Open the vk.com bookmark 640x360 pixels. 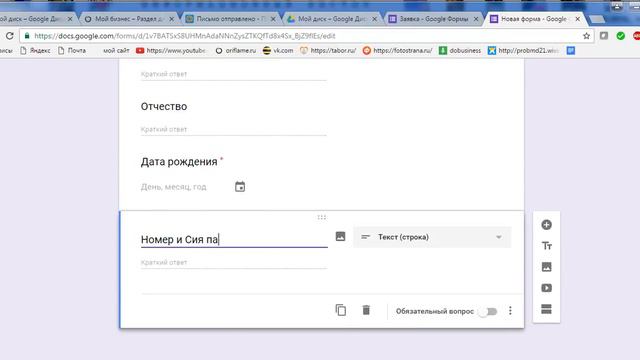pyautogui.click(x=278, y=51)
